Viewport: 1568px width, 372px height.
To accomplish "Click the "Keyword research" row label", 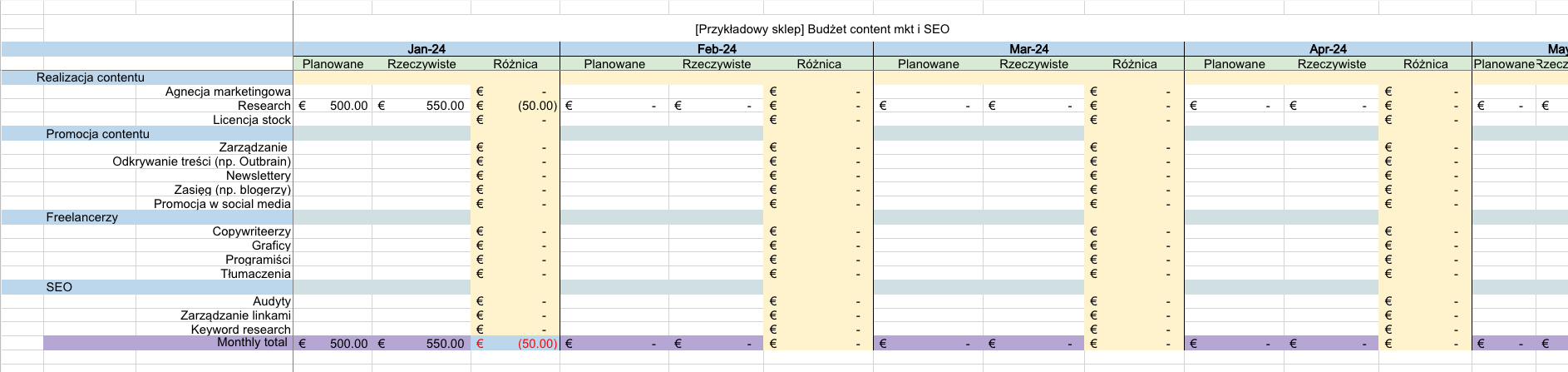I will pyautogui.click(x=240, y=330).
